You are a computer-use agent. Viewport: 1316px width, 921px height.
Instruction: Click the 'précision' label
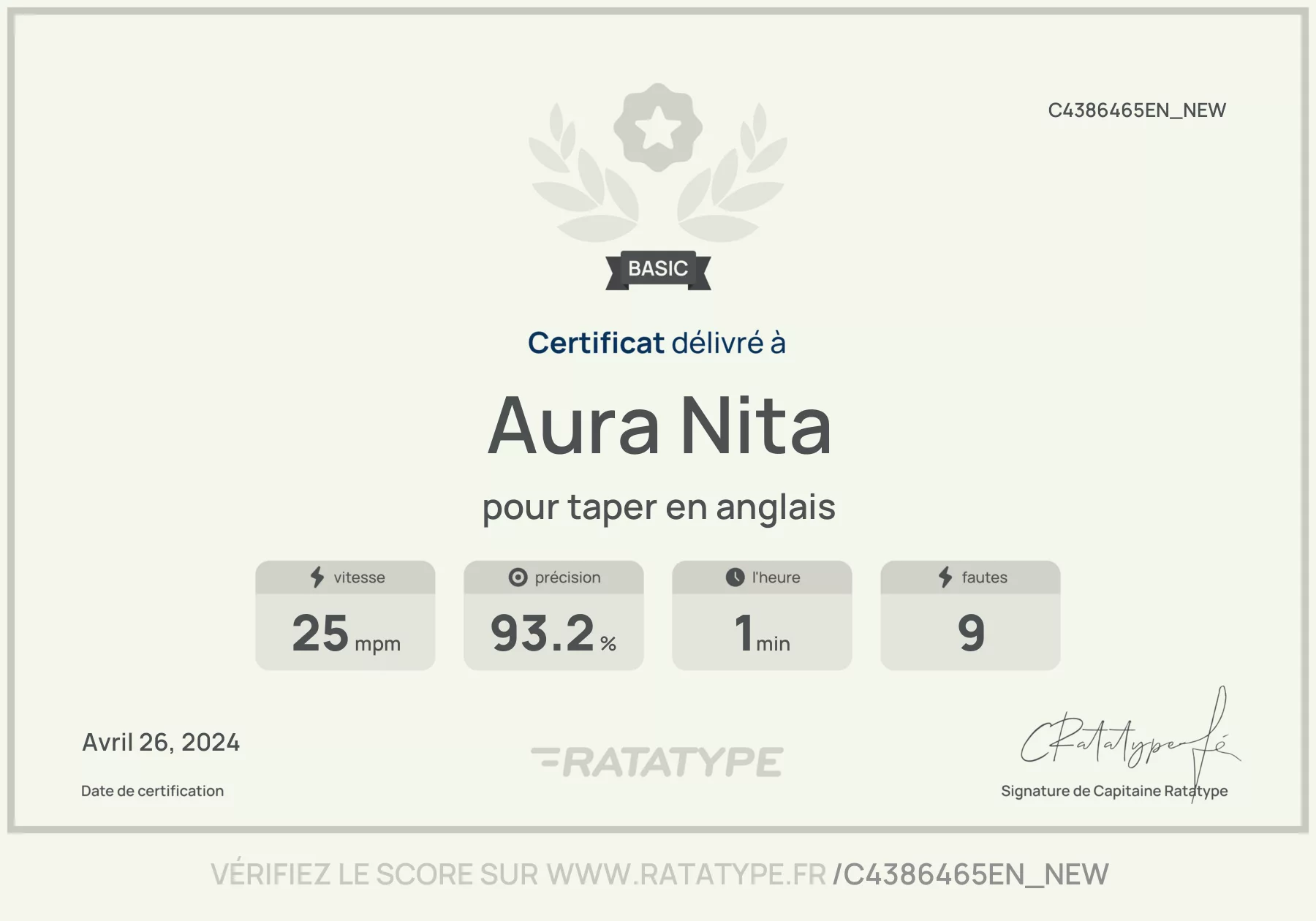tap(567, 577)
